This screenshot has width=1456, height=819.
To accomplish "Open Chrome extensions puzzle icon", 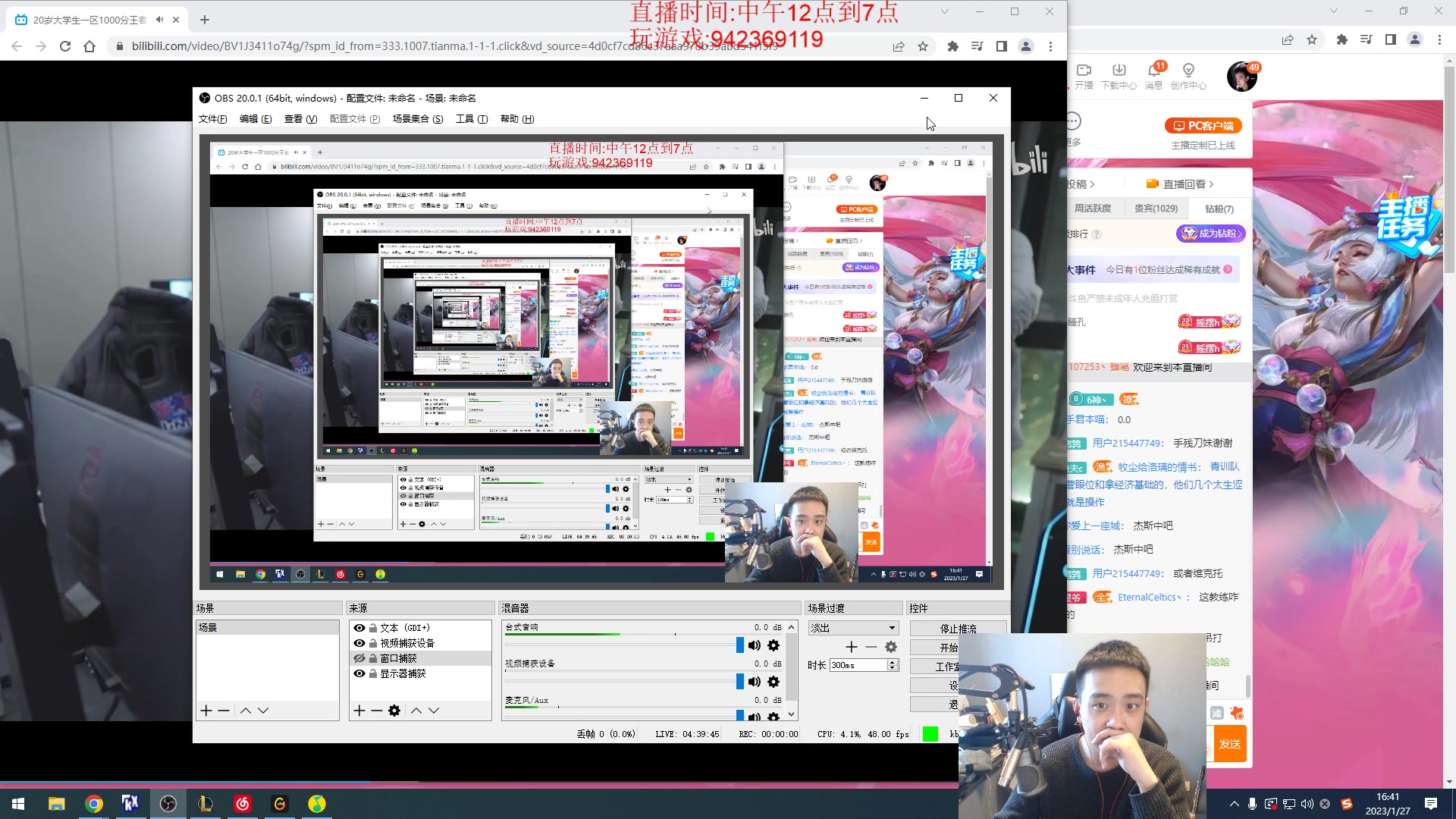I will 953,46.
